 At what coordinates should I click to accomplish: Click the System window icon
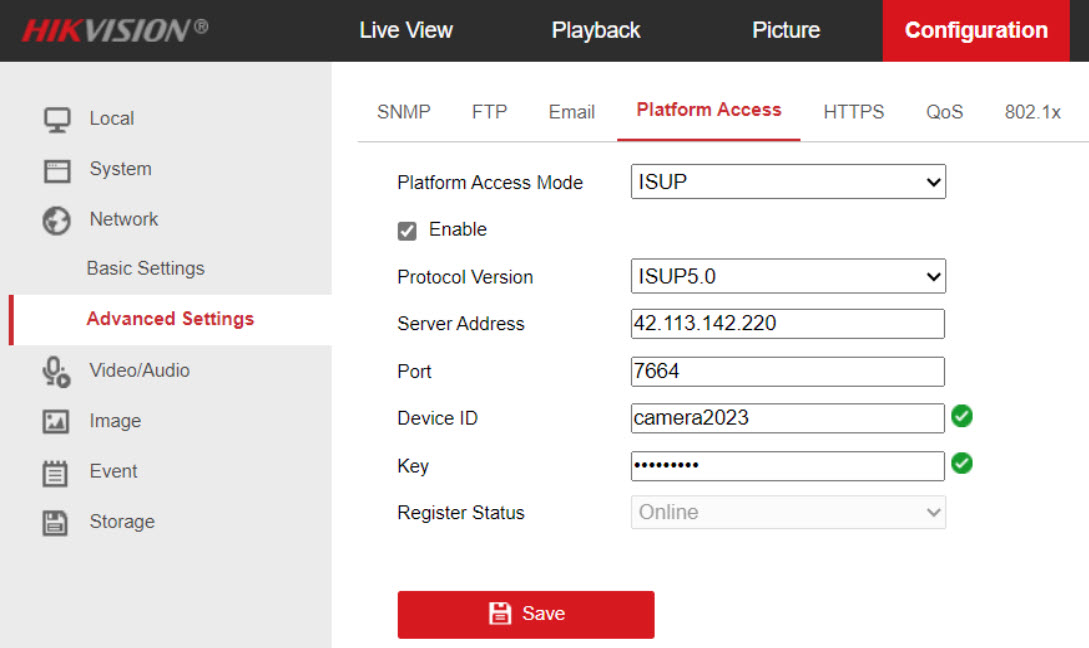pyautogui.click(x=56, y=170)
